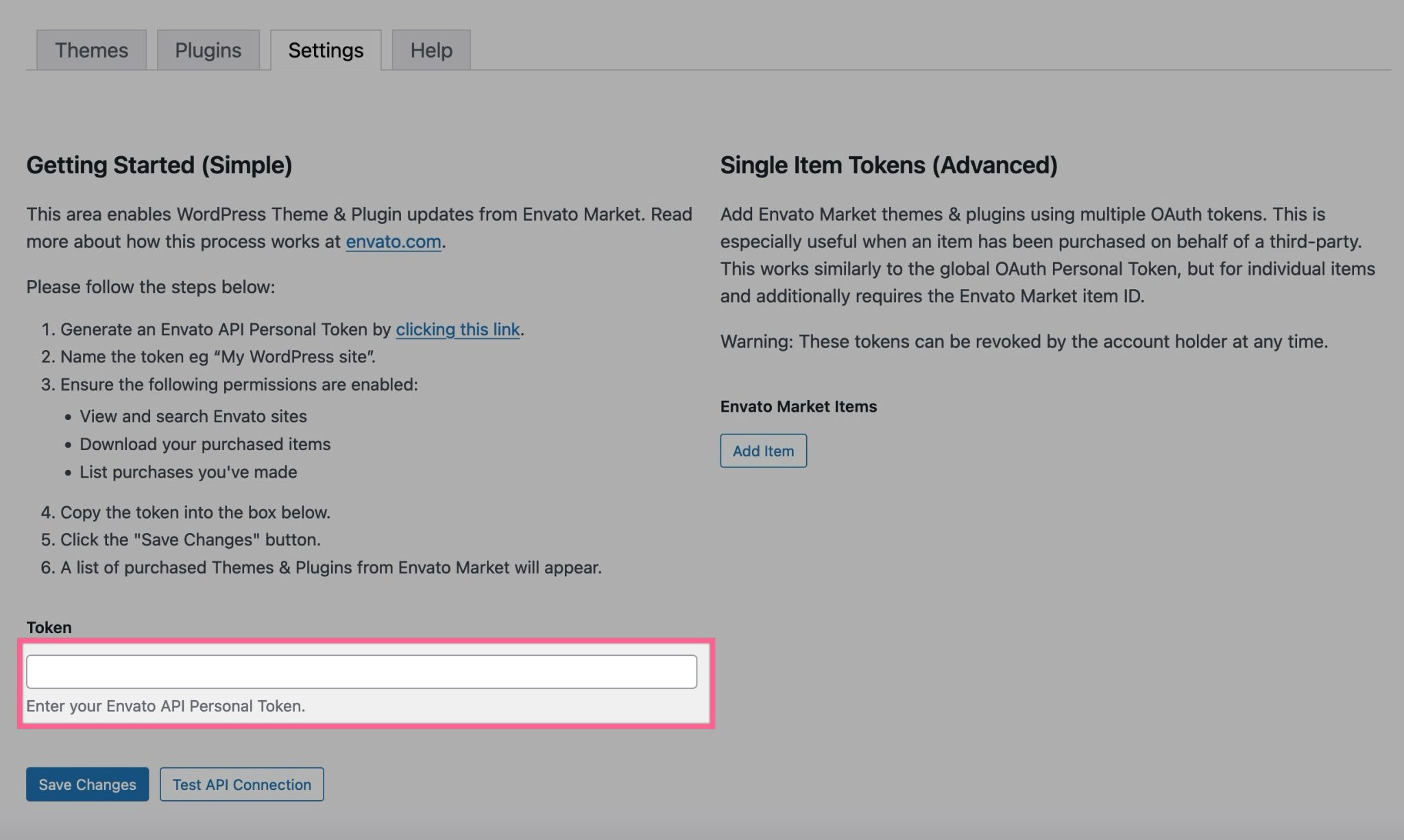Click the "Warning: These tokens can be revoked" line
The image size is (1404, 840).
coord(1024,342)
